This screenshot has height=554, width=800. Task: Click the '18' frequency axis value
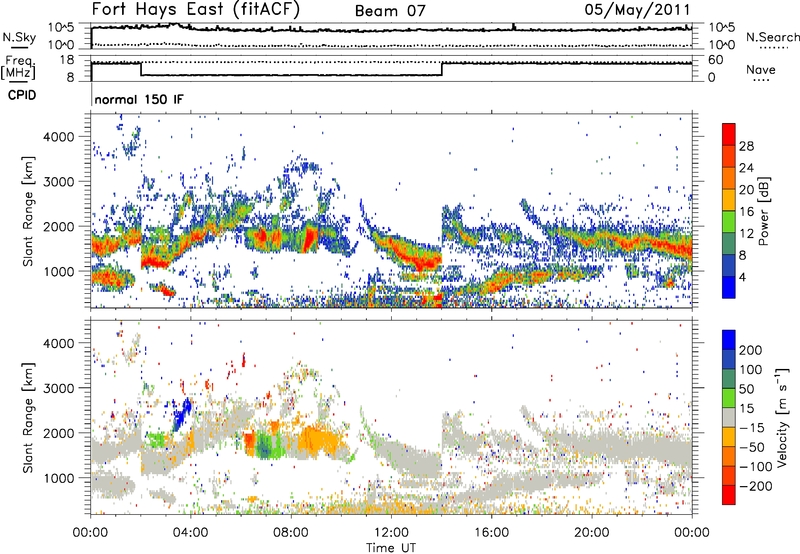pos(67,60)
